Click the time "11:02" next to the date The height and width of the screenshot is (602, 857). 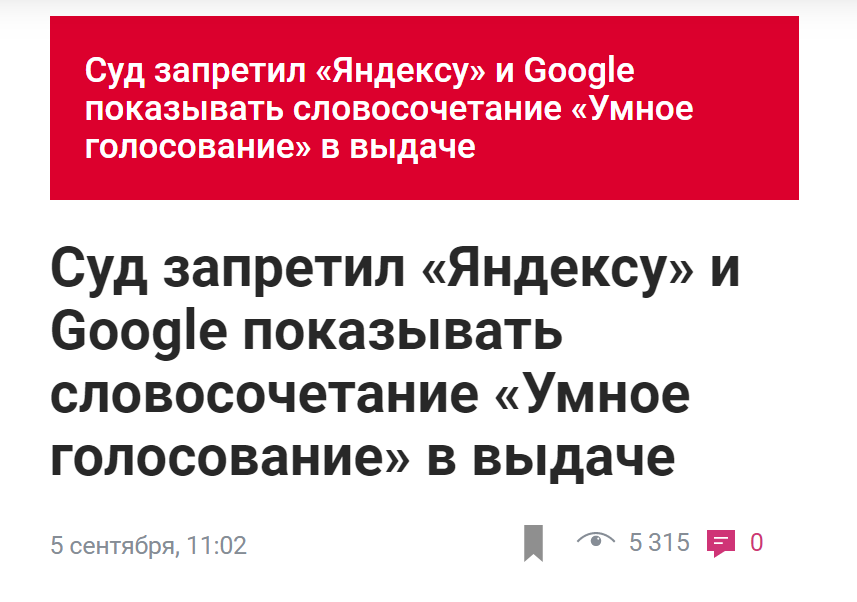[216, 546]
